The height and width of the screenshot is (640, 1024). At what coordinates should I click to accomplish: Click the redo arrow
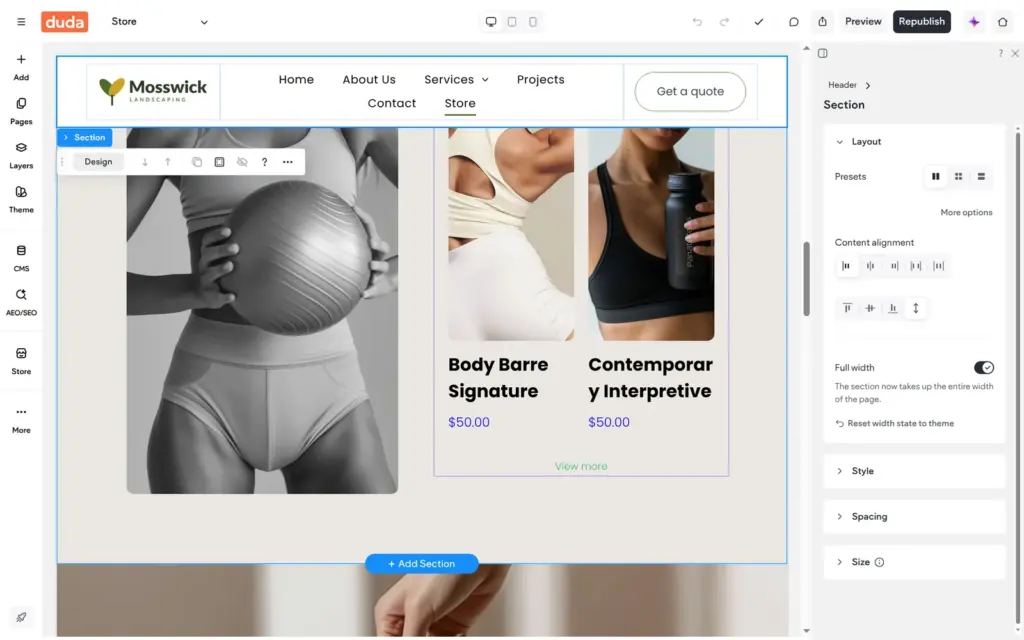tap(724, 22)
